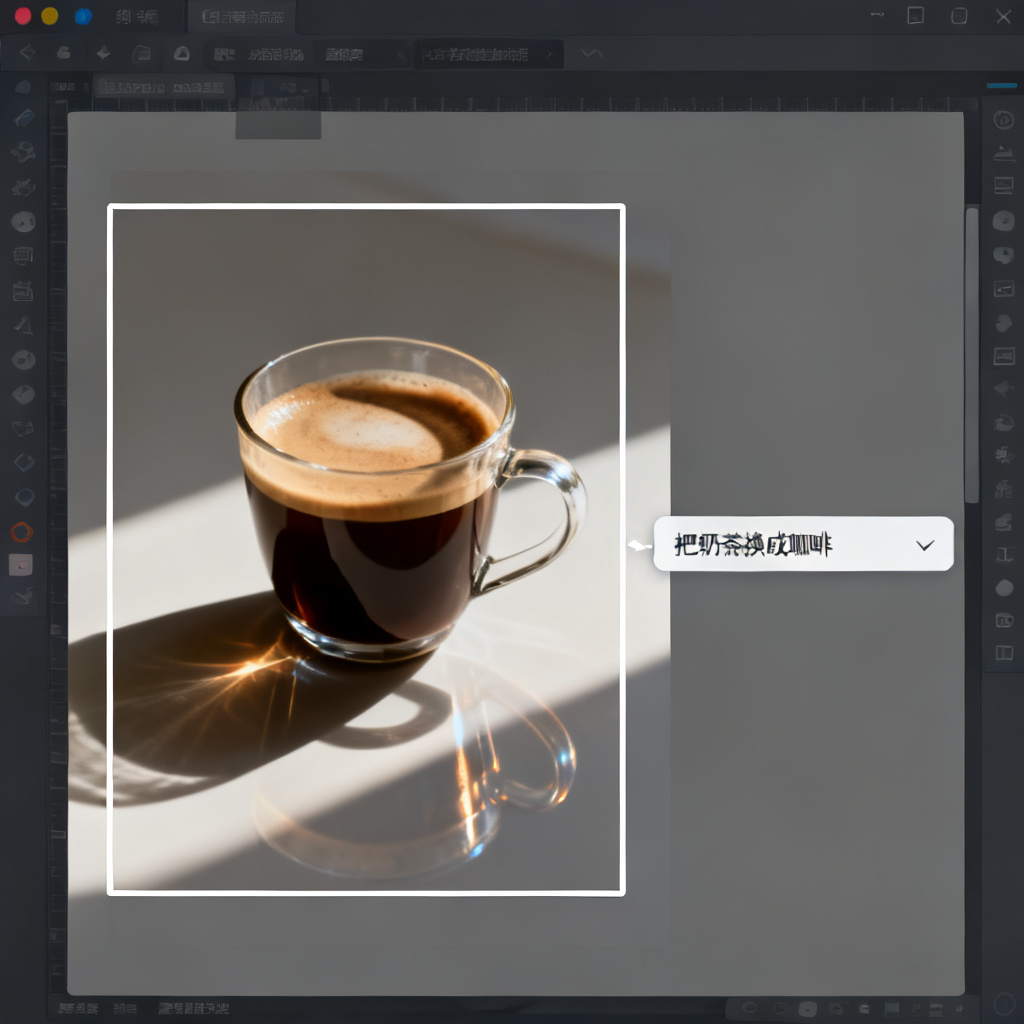Switch to the document tab in title bar
Image resolution: width=1024 pixels, height=1024 pixels.
pyautogui.click(x=242, y=17)
